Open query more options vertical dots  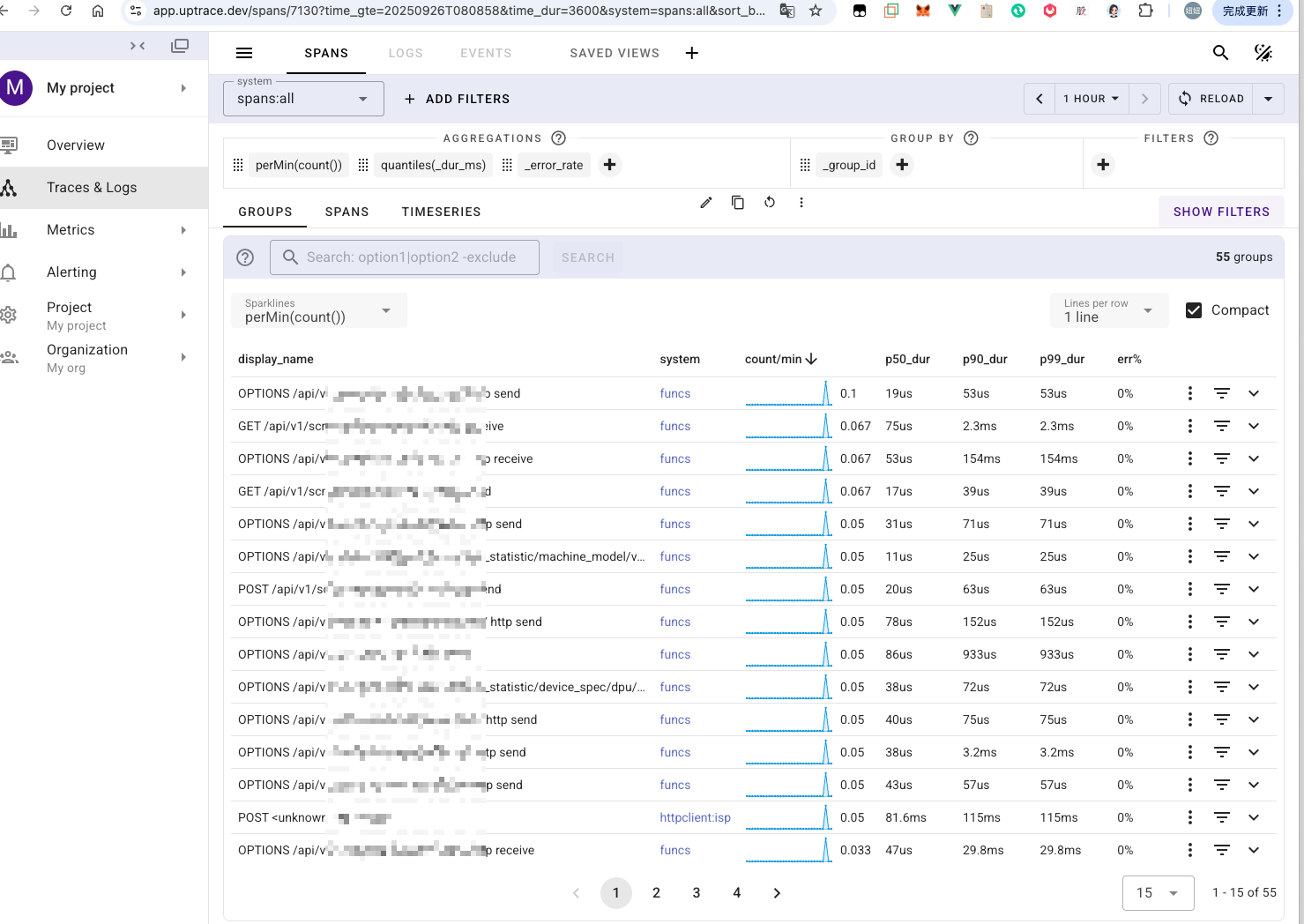(x=801, y=203)
